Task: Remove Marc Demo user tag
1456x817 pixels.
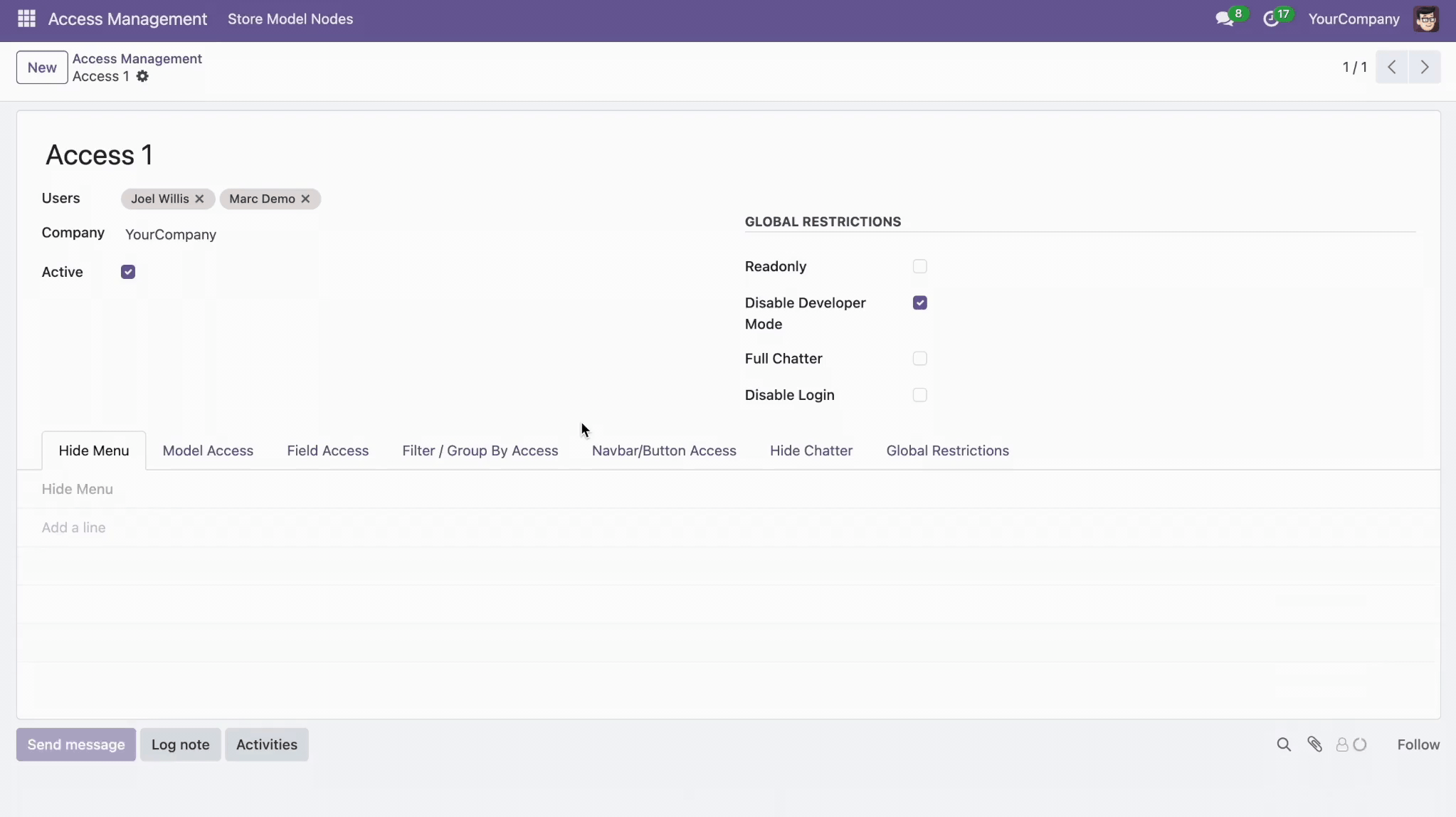Action: point(305,199)
